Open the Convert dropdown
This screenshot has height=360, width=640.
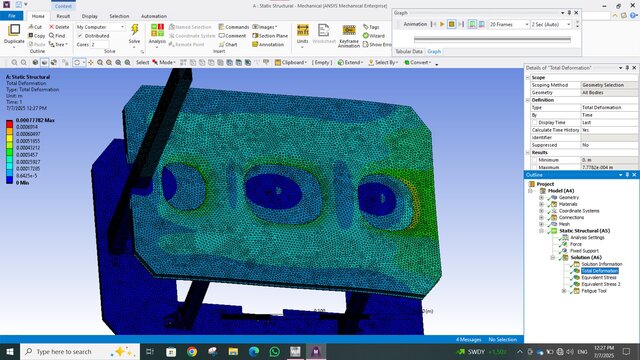(418, 62)
